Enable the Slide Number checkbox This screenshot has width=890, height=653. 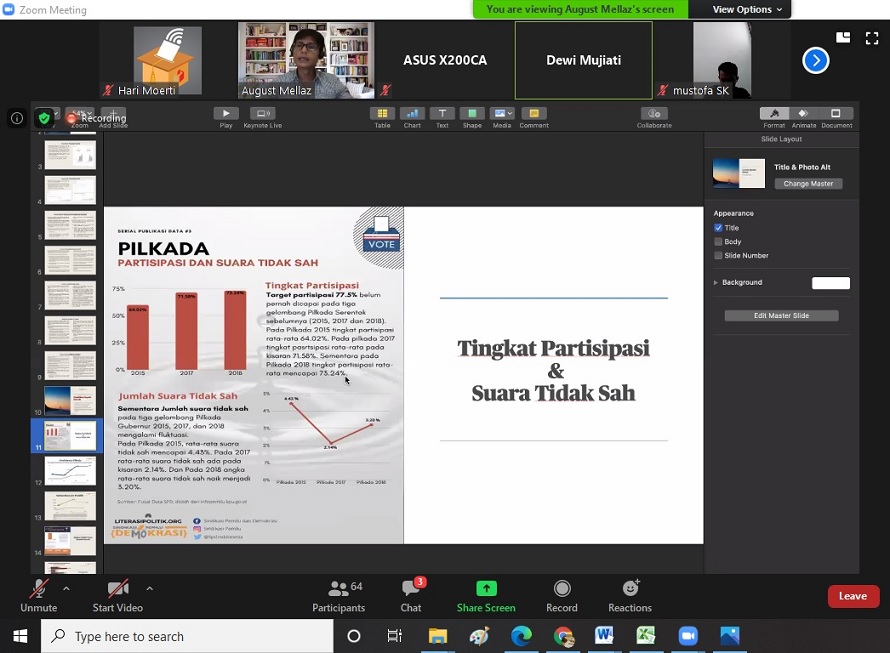coord(718,256)
